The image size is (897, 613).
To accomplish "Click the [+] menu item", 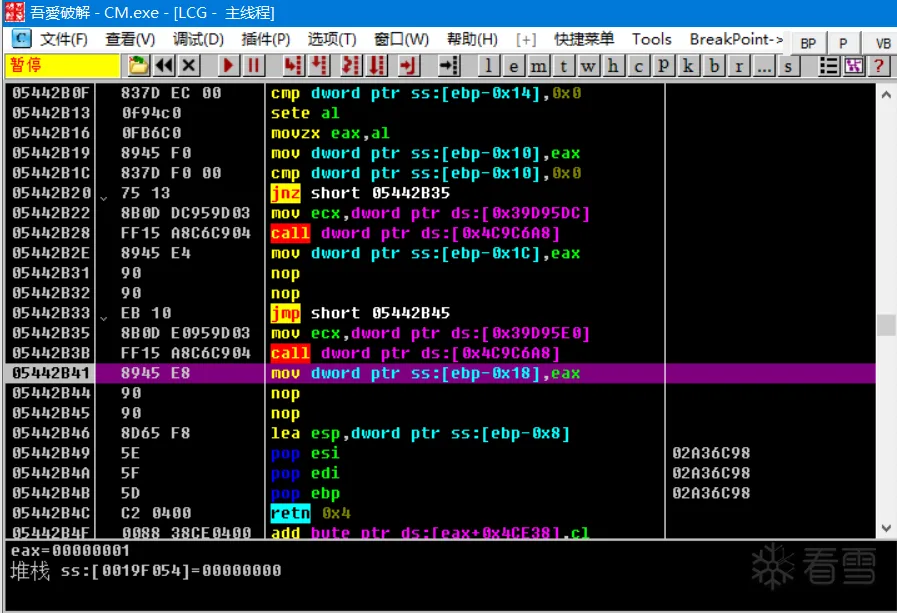I will 526,39.
